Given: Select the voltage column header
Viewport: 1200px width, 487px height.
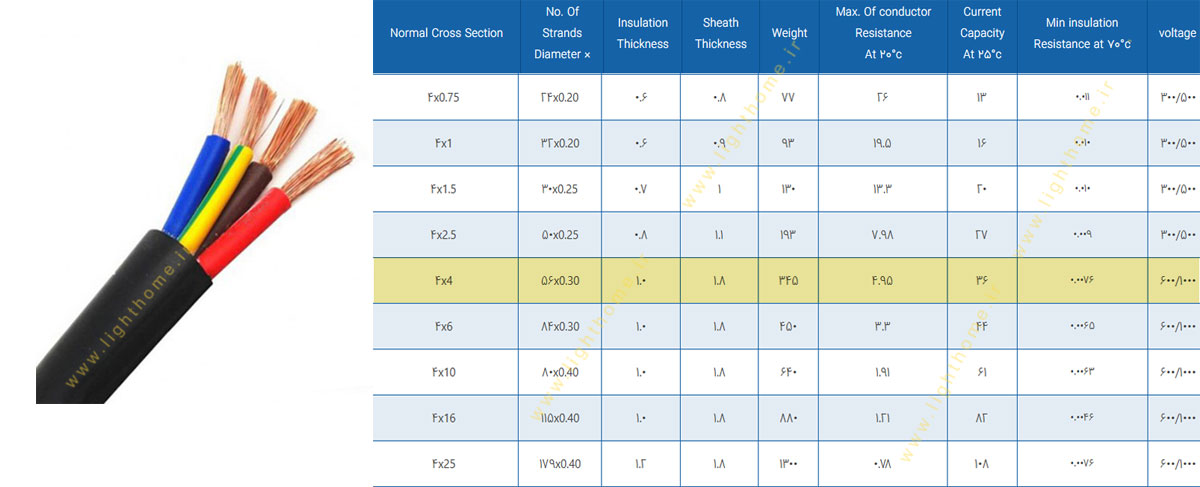Looking at the screenshot, I should click(1174, 33).
